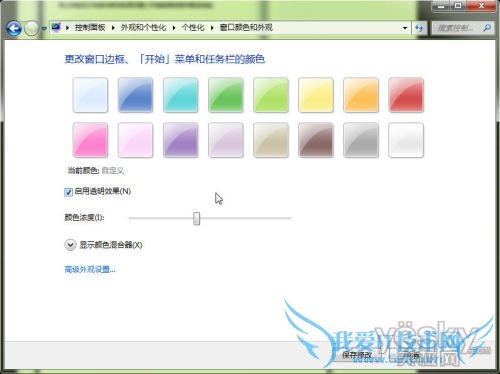Select the teal cyan color swatch
Screen dimensions: 500x374
[181, 95]
